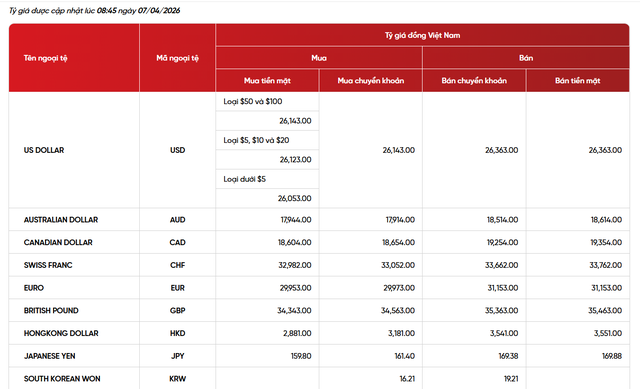
Task: Click the 26,123.00 USD cash buy rate
Action: [x=296, y=160]
